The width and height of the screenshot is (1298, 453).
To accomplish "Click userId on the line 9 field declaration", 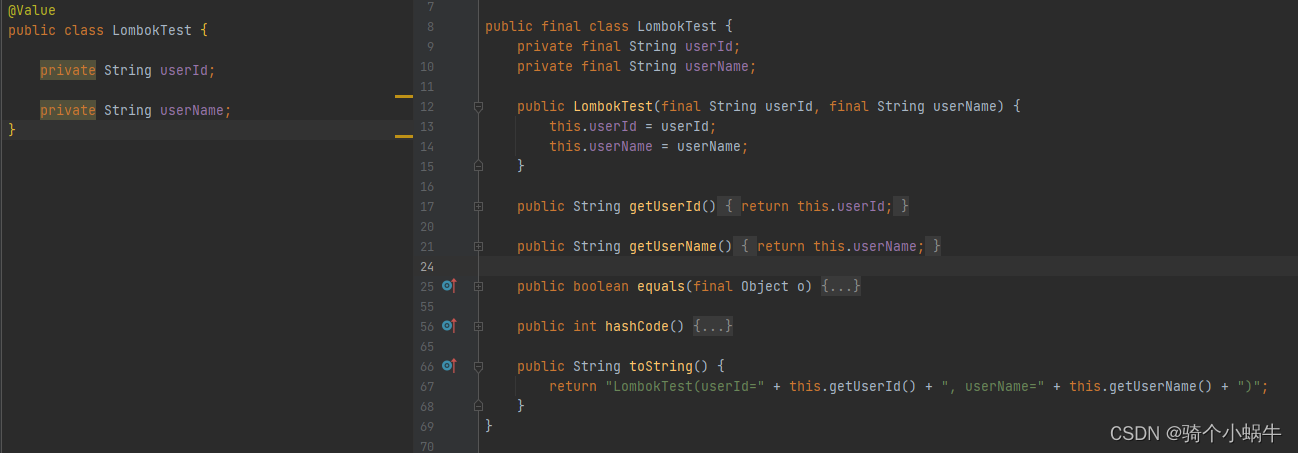I will (709, 46).
